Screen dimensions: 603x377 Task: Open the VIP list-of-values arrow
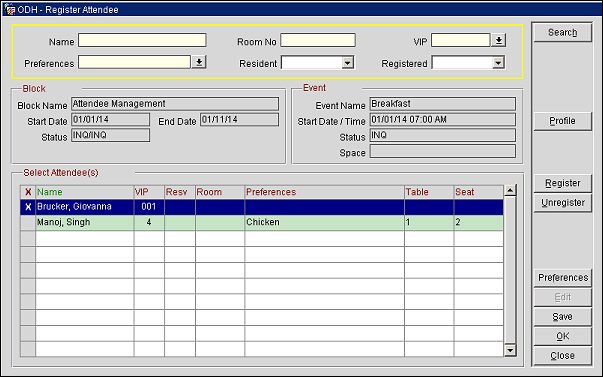click(x=499, y=40)
